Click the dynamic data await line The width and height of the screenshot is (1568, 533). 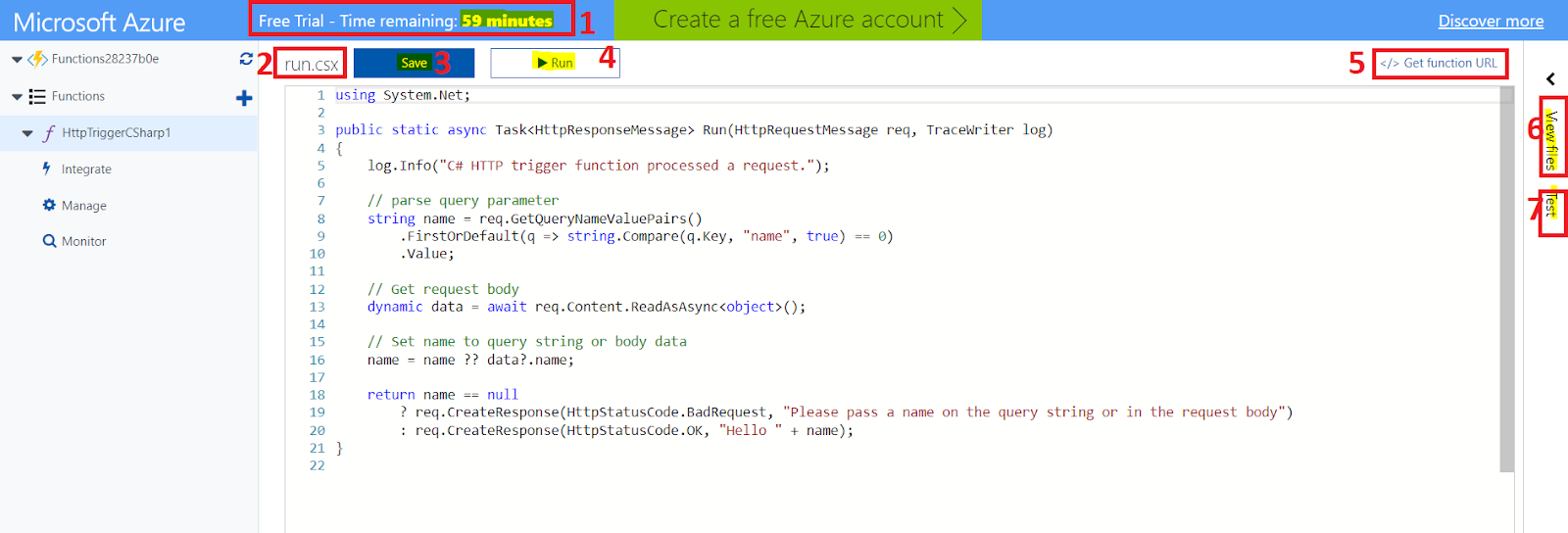586,307
